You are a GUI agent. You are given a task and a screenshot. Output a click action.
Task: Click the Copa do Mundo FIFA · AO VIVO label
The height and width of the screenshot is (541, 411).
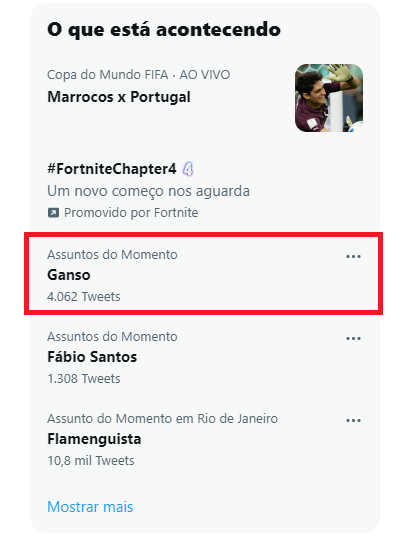click(x=138, y=75)
